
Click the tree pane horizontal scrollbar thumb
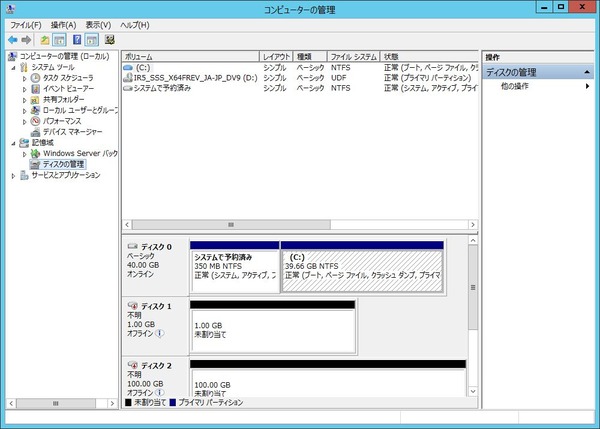[x=56, y=403]
